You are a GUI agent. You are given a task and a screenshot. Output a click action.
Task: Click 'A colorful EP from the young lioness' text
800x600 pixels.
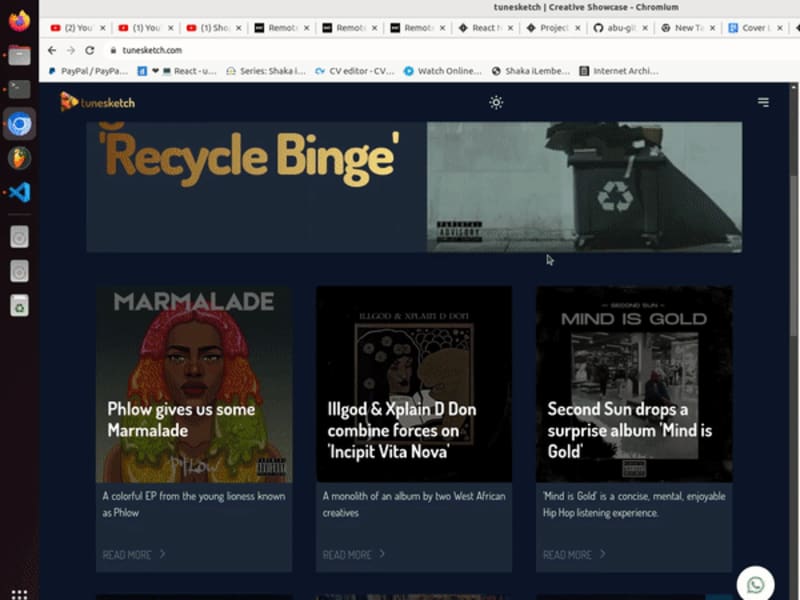point(193,504)
